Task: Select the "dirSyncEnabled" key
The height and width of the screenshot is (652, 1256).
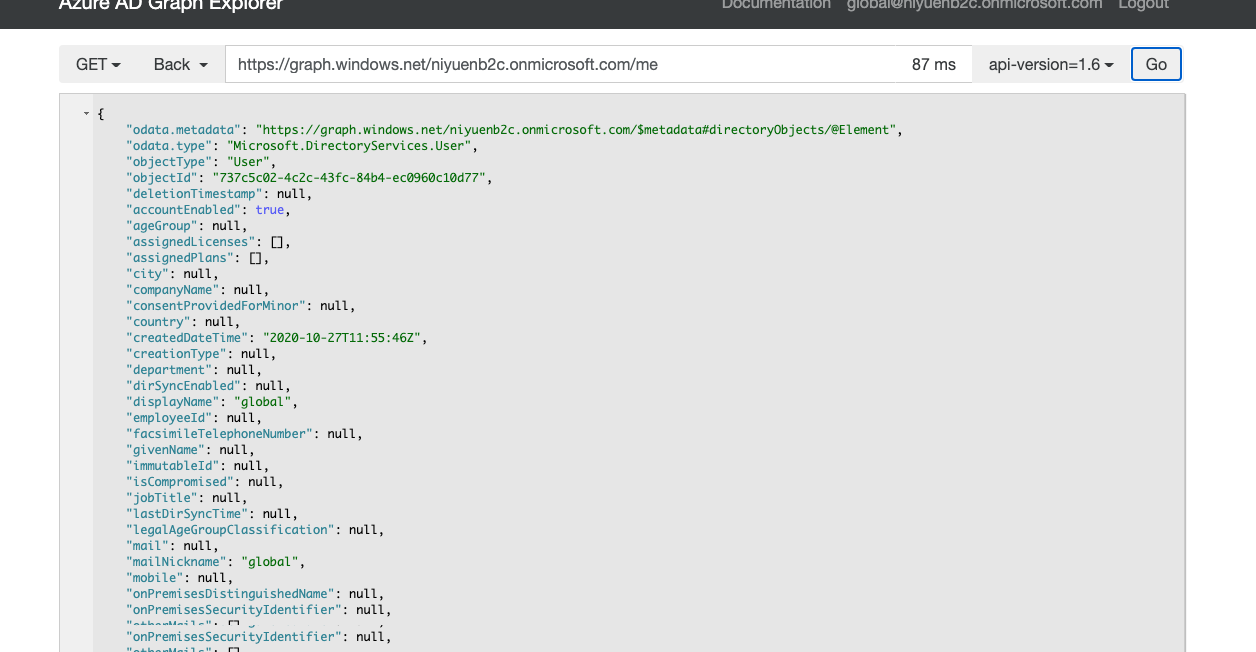Action: [184, 386]
